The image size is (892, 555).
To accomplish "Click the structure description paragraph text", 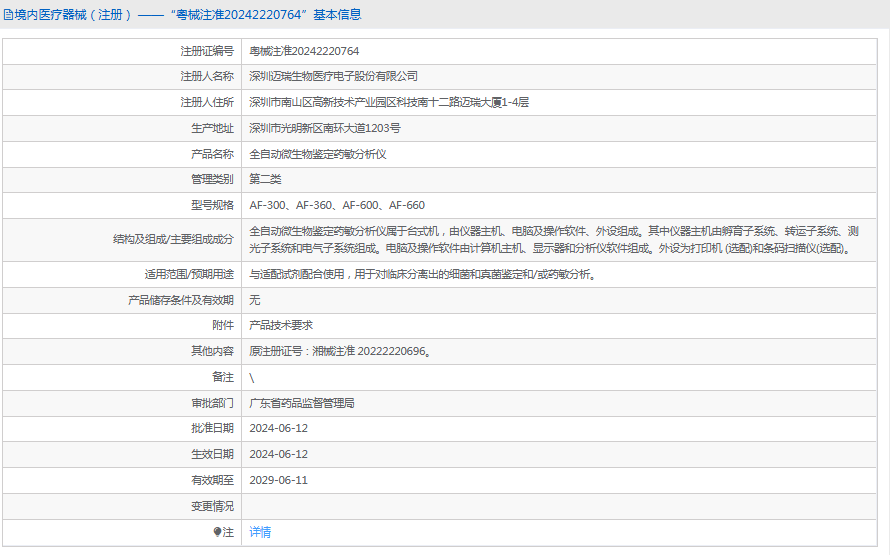I will [x=554, y=239].
